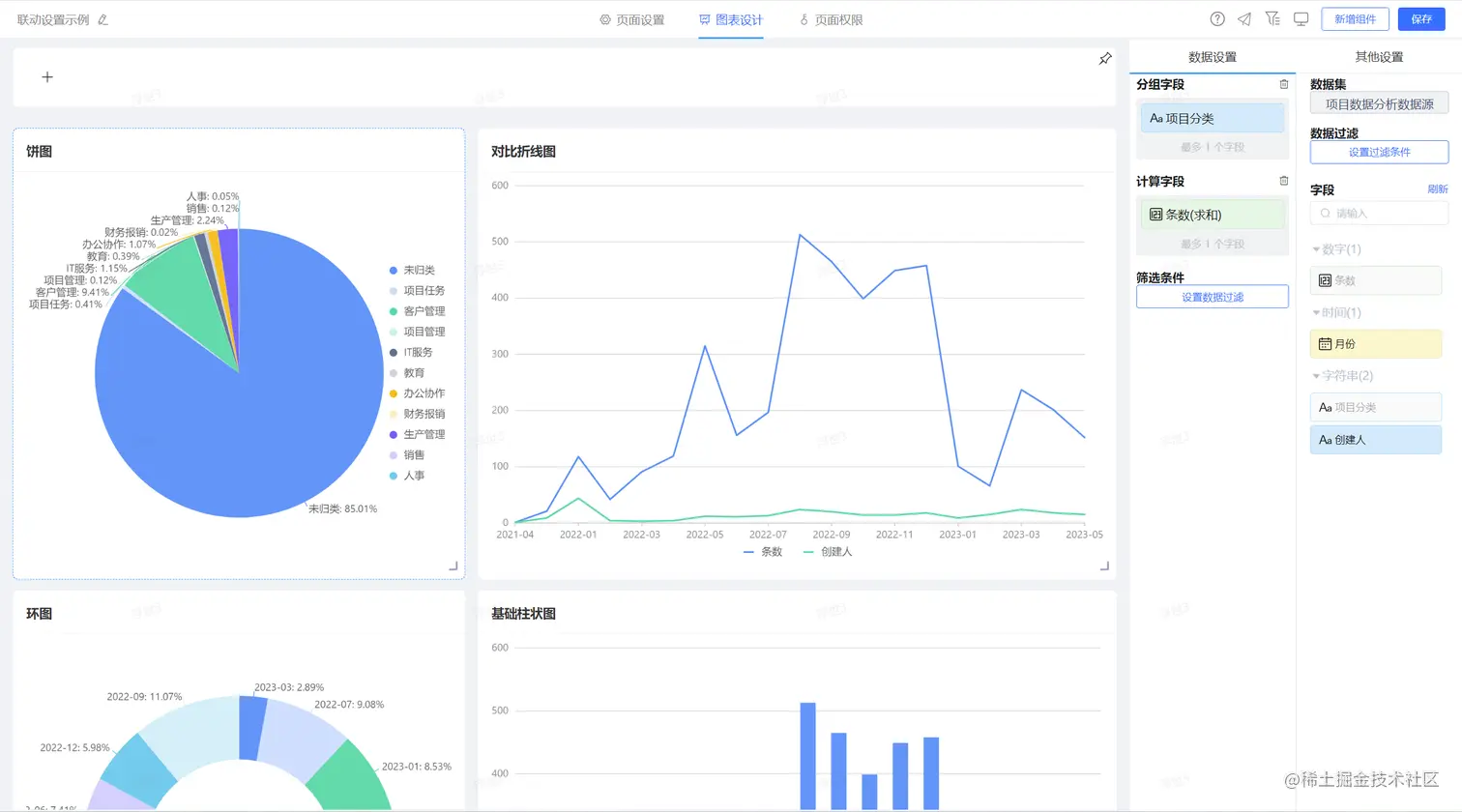Delete 计算字段 with its trash icon
This screenshot has width=1462, height=812.
click(x=1284, y=181)
